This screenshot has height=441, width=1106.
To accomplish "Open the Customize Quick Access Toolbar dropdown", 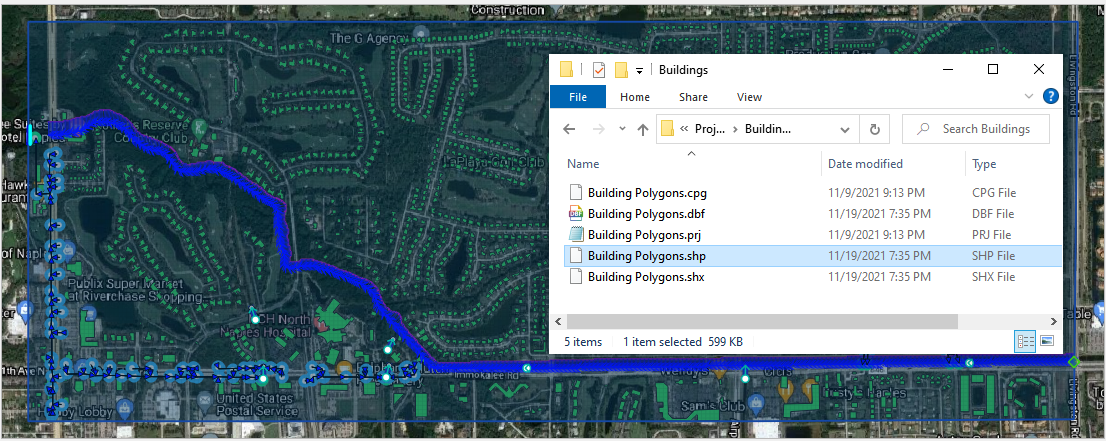I will click(x=639, y=71).
